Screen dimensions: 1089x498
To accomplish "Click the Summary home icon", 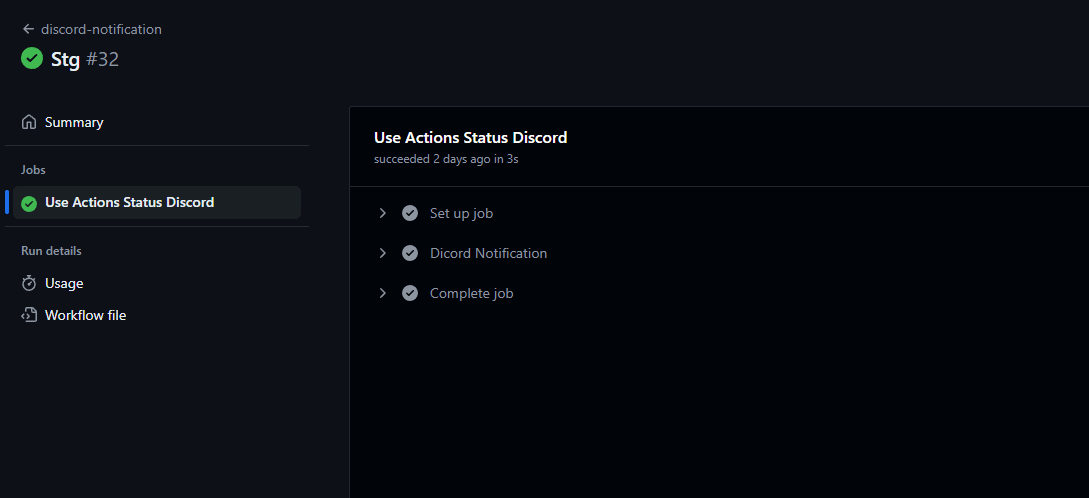I will 29,122.
